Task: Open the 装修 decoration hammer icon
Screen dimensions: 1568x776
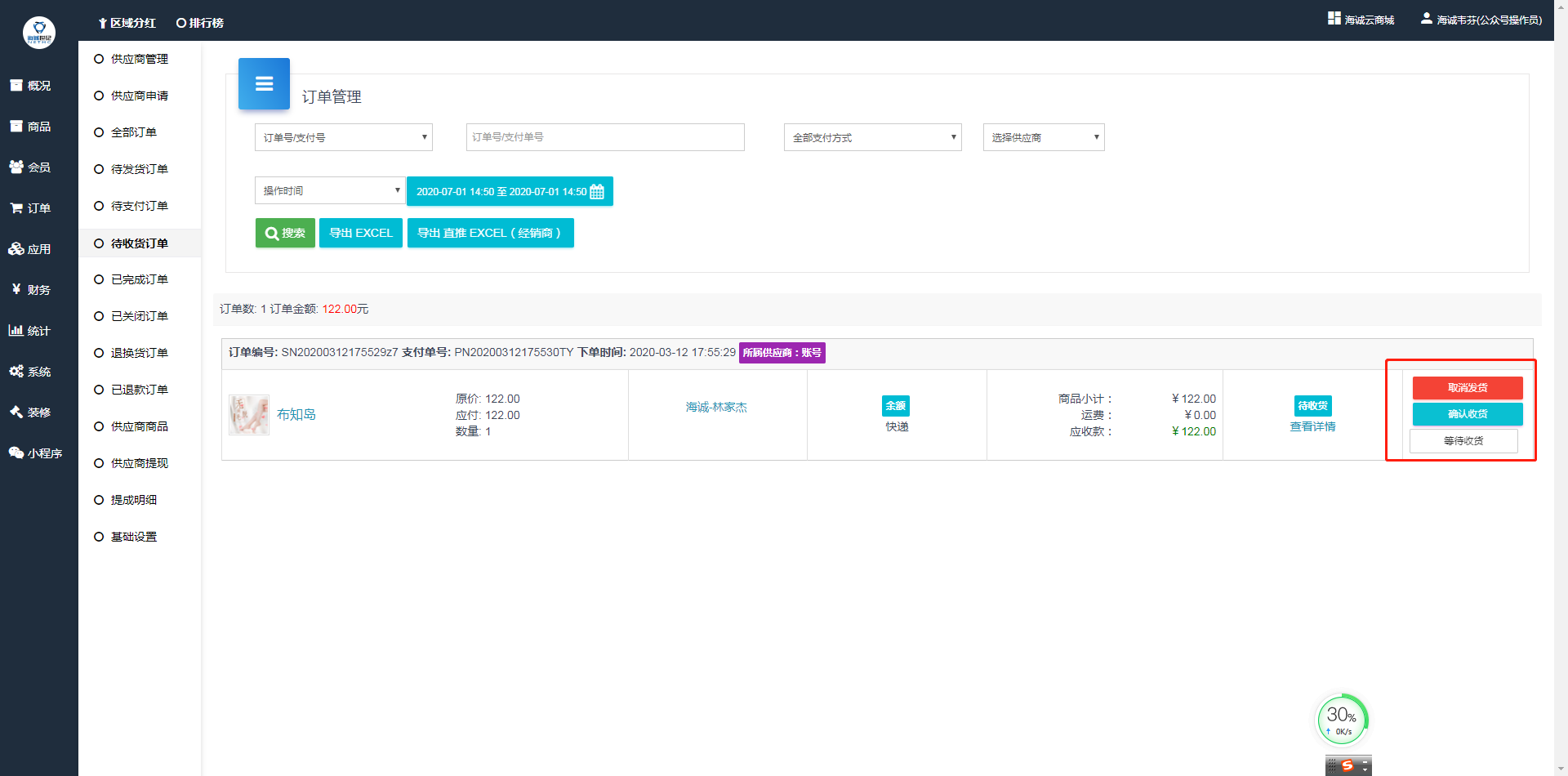Action: 16,412
